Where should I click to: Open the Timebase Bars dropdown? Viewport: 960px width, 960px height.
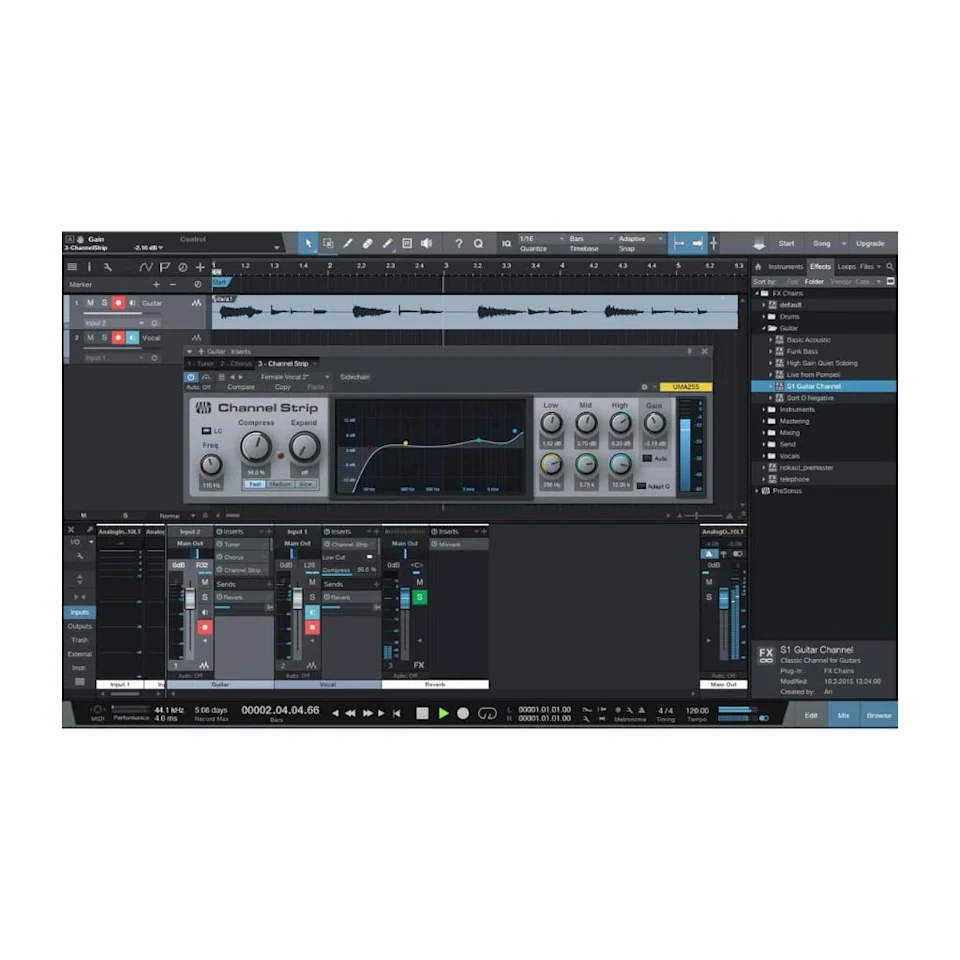pyautogui.click(x=591, y=238)
